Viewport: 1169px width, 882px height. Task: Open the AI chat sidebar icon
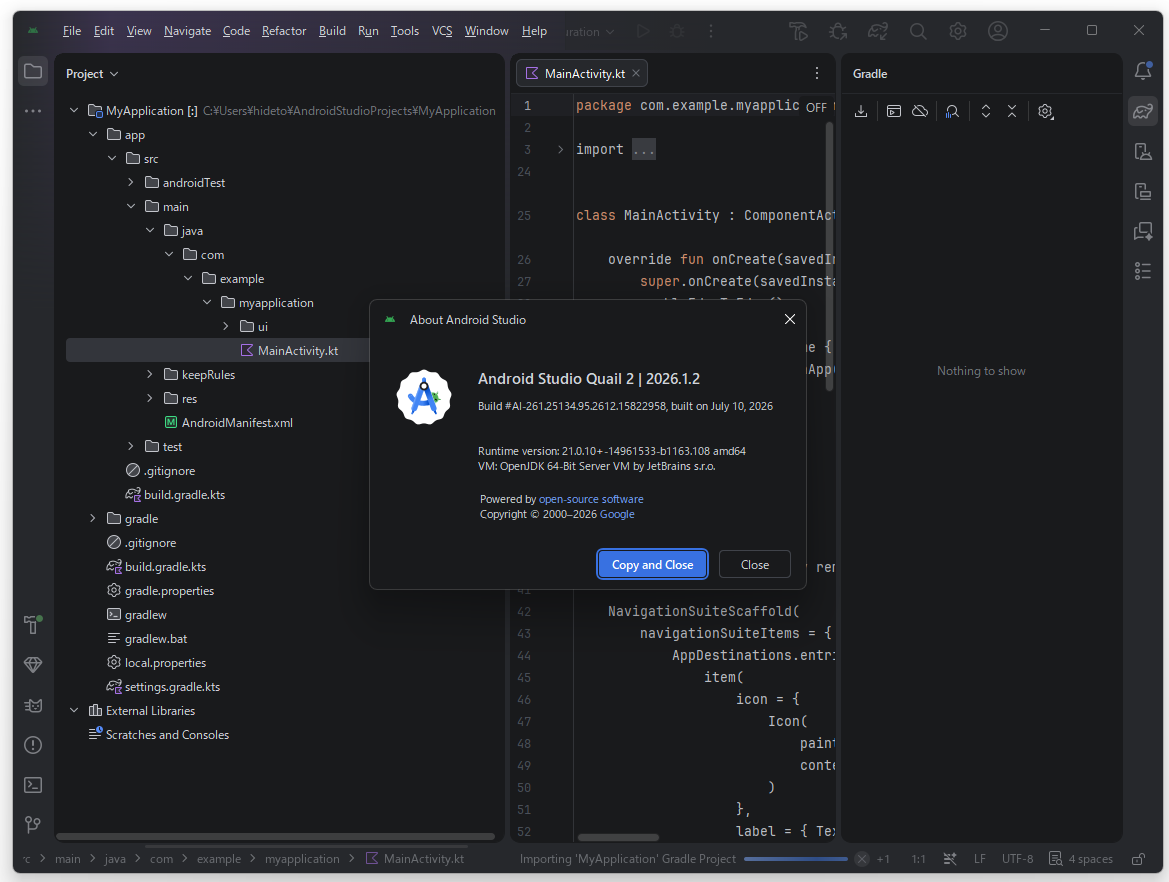[1143, 231]
